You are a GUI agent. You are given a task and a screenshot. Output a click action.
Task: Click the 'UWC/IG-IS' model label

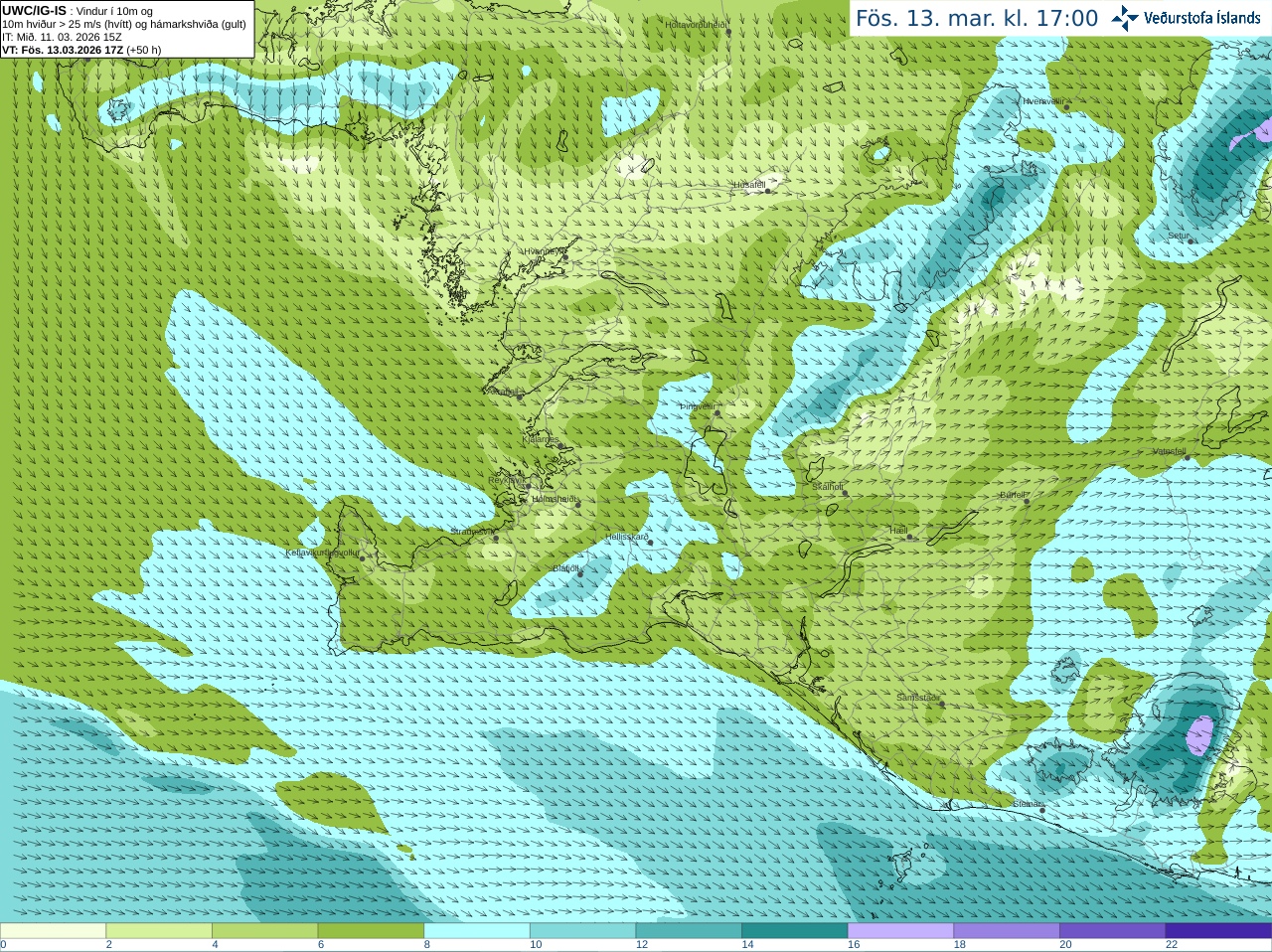pos(34,11)
